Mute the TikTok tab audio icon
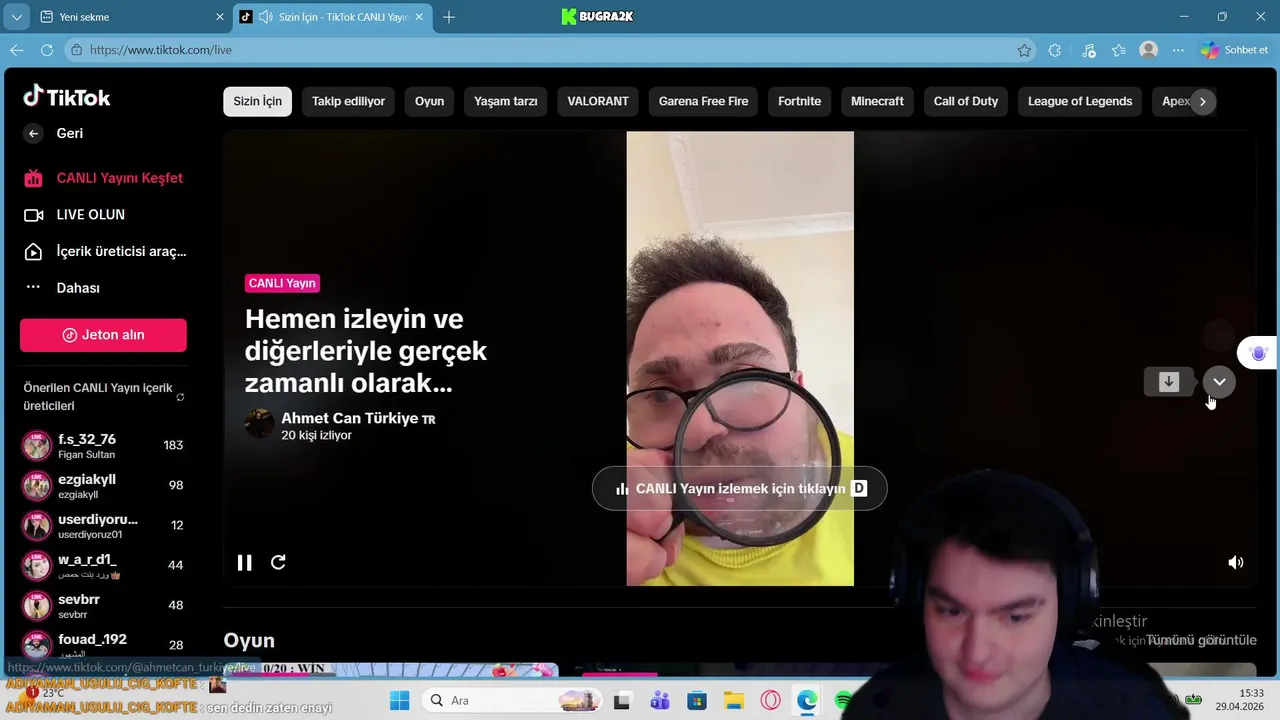The height and width of the screenshot is (720, 1280). (x=265, y=17)
